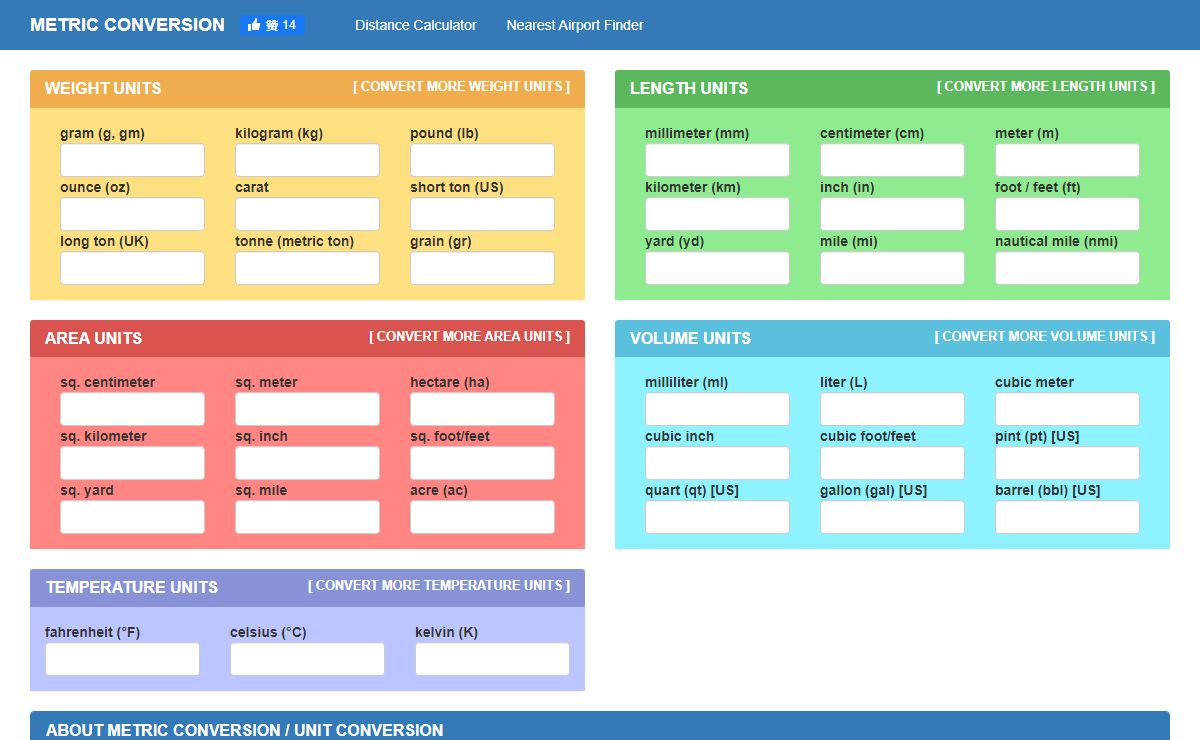Click the hectare (ha) input field

tap(482, 409)
